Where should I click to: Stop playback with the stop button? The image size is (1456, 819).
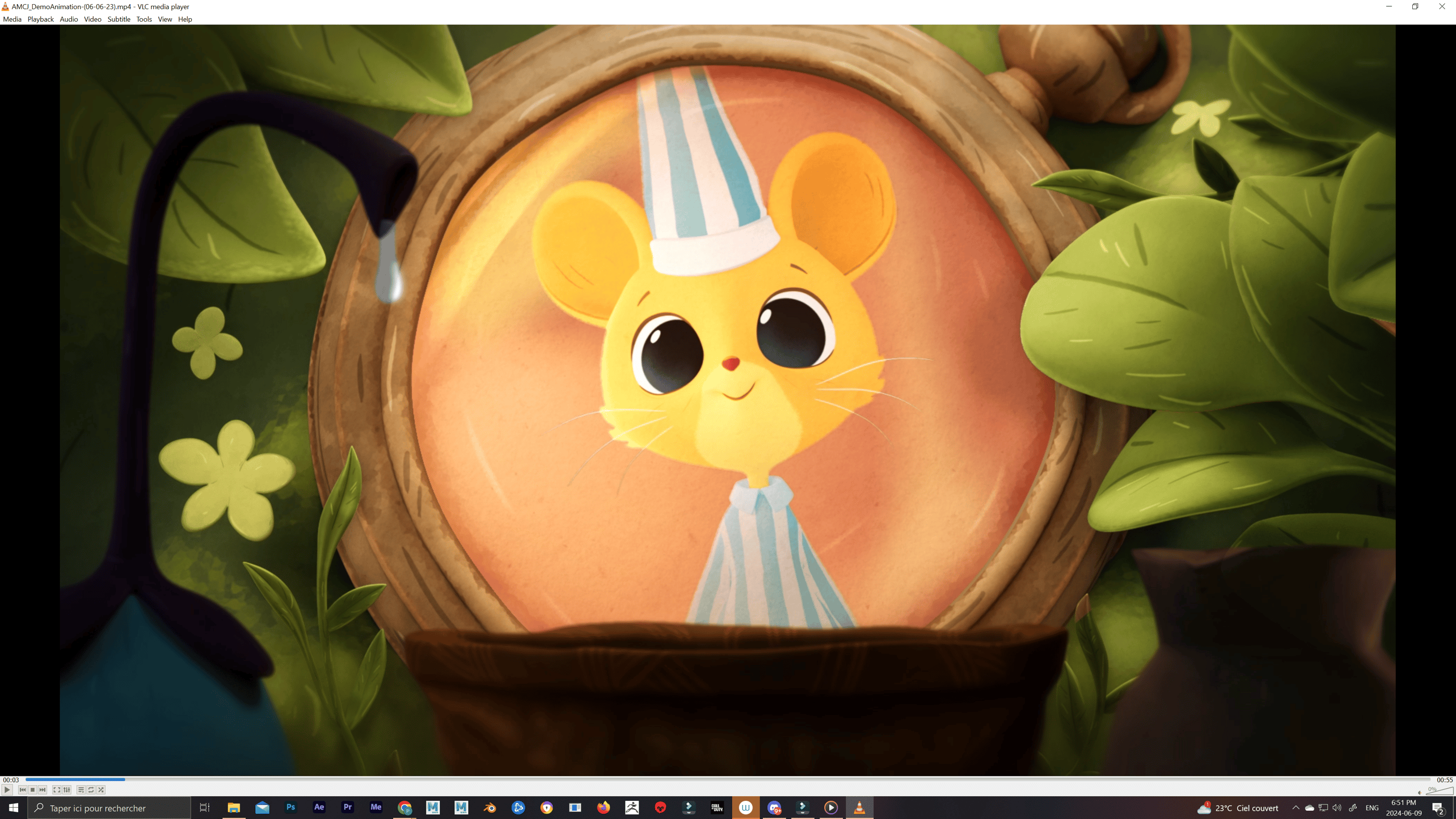point(33,789)
